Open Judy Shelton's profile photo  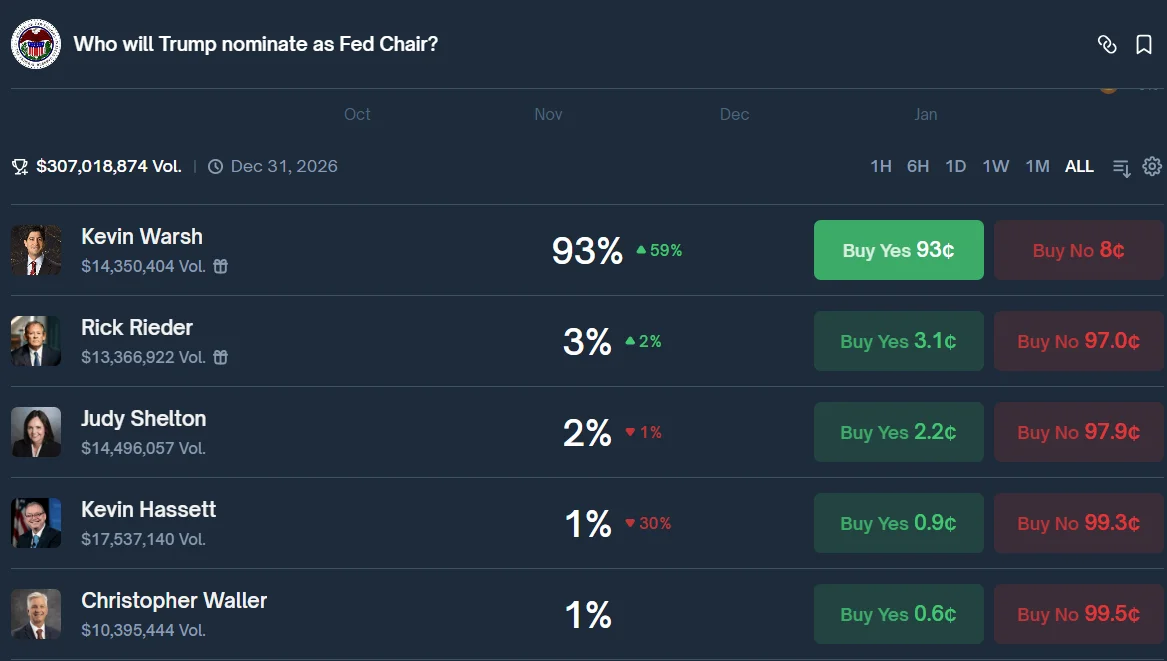[36, 432]
